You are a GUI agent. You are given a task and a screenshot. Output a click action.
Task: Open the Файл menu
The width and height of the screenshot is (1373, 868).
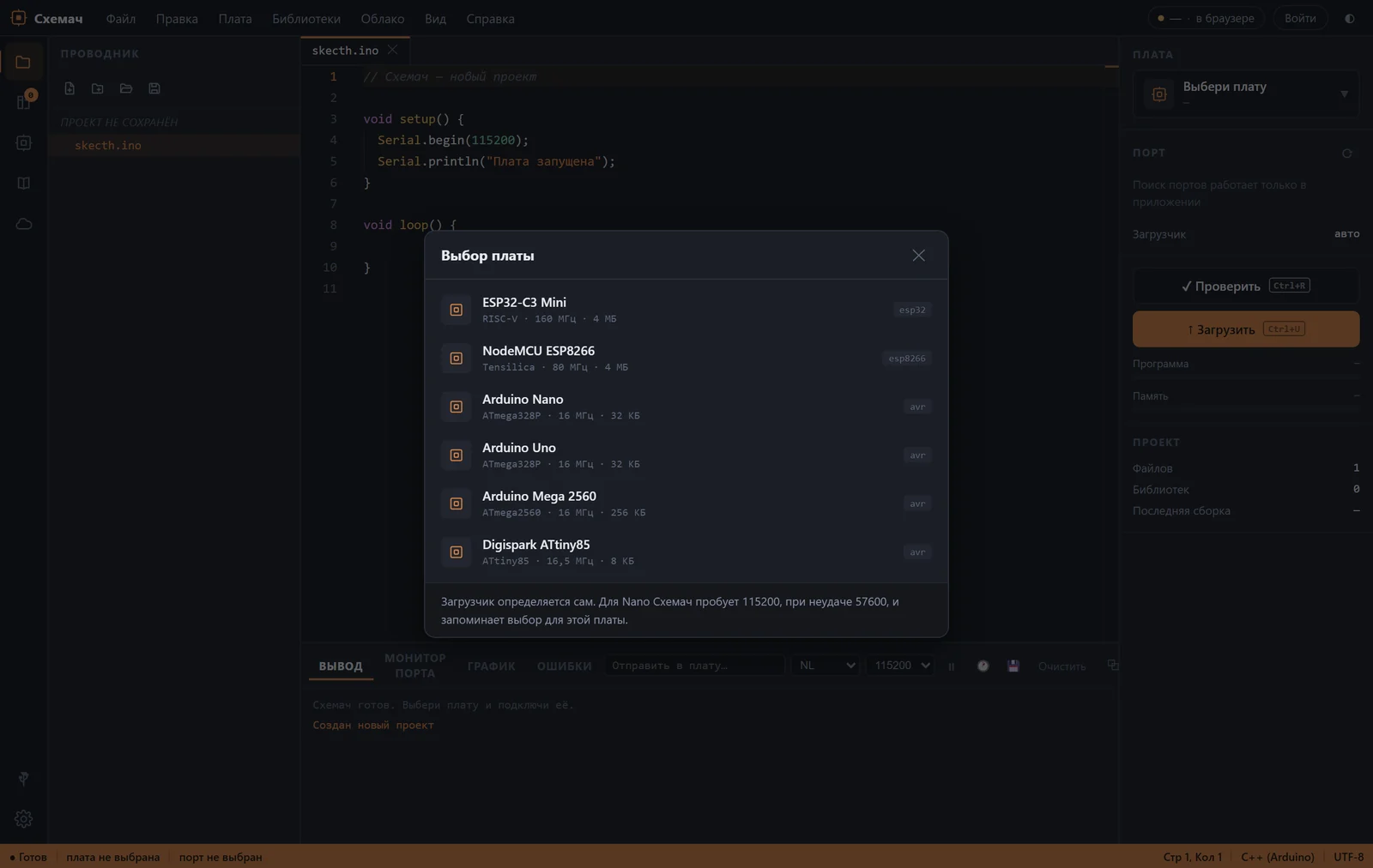tap(121, 19)
